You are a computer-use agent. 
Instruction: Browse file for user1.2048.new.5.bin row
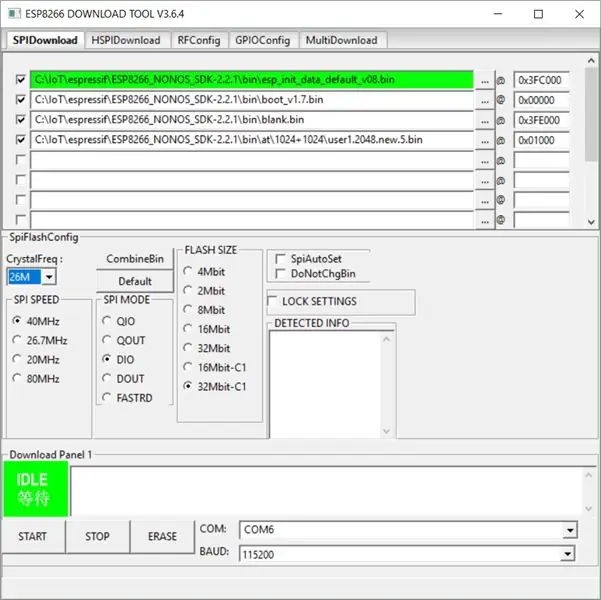tap(485, 140)
